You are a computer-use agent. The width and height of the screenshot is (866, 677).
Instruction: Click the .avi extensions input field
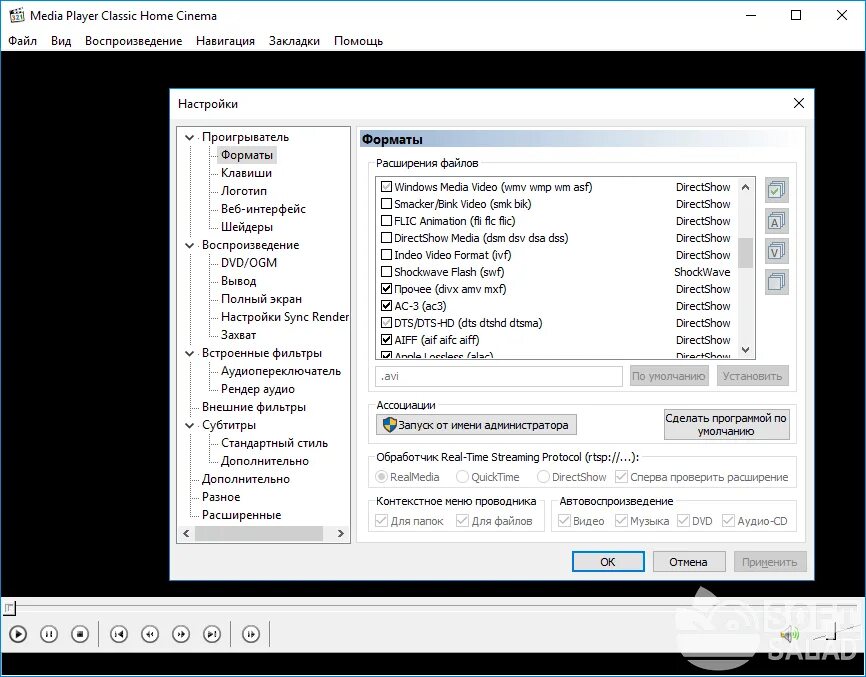tap(499, 376)
